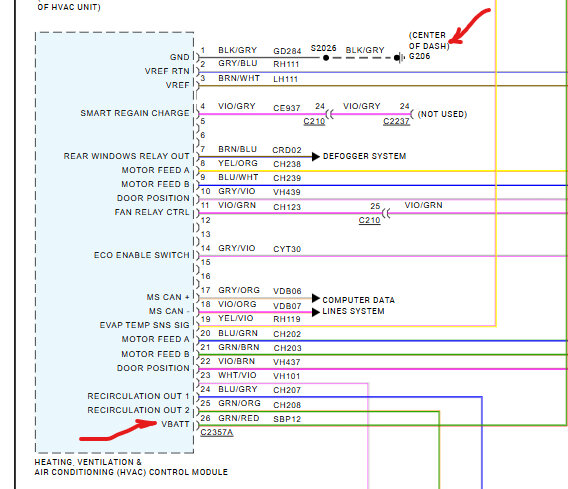Click the arrowhead beside COMPUTER DATA

point(316,298)
